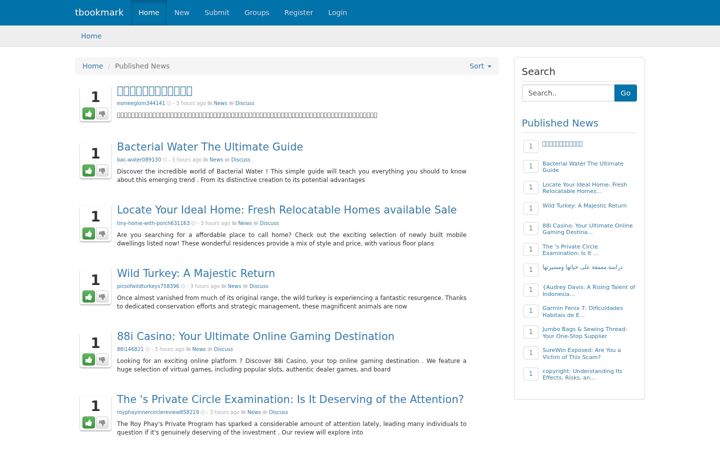The width and height of the screenshot is (720, 450).
Task: Open sidebar link Garmin Fenix 7
Action: (x=582, y=311)
